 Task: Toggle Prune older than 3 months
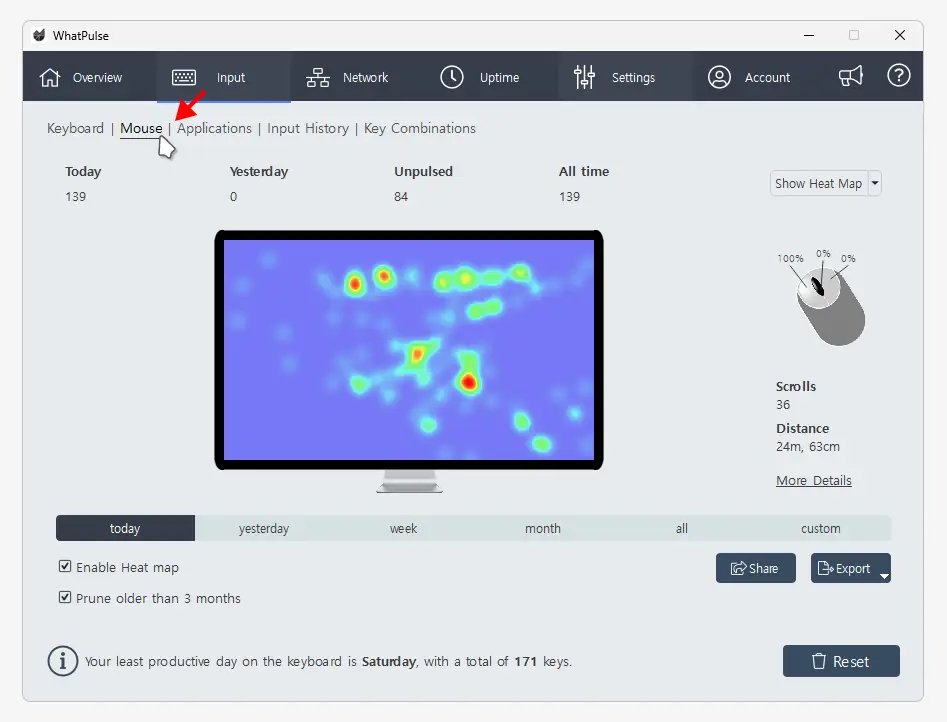coord(65,598)
